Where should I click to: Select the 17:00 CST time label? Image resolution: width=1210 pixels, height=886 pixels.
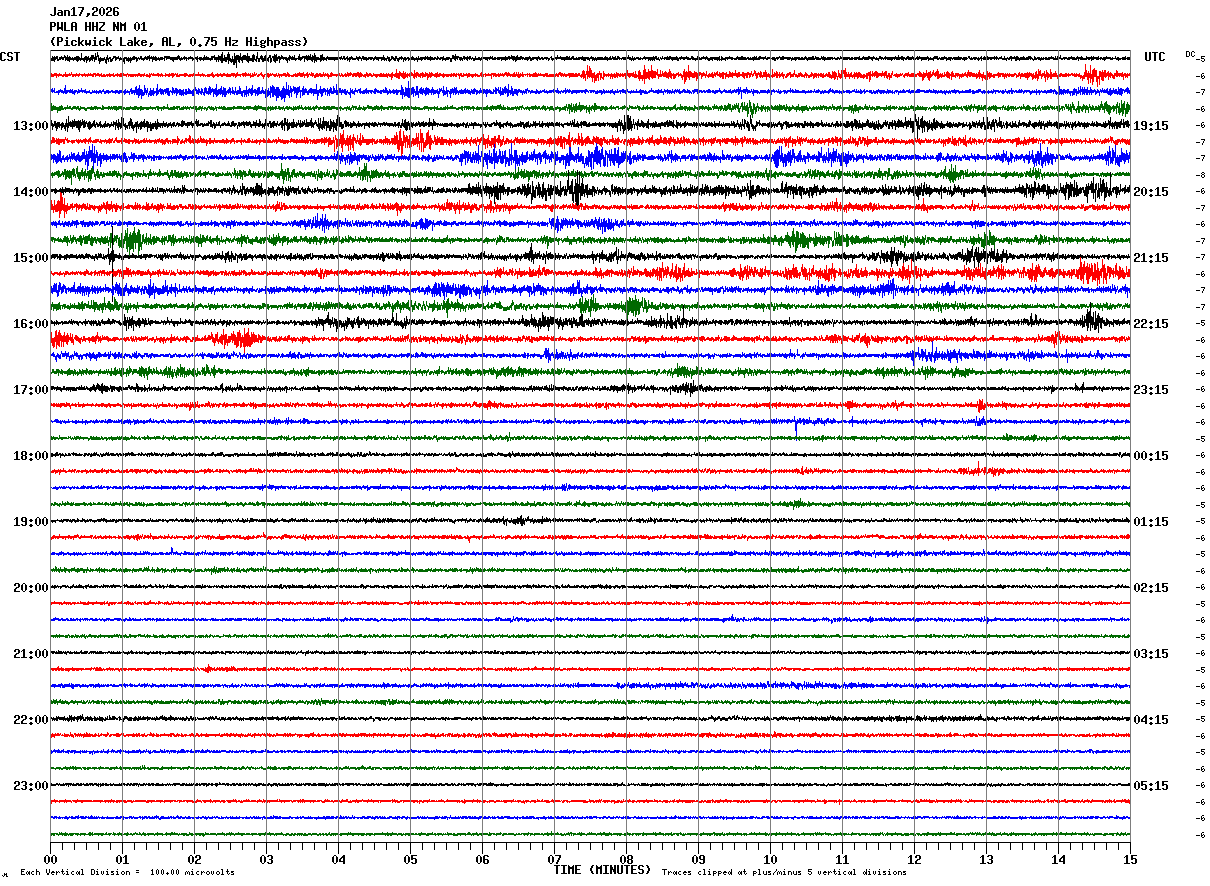(30, 390)
